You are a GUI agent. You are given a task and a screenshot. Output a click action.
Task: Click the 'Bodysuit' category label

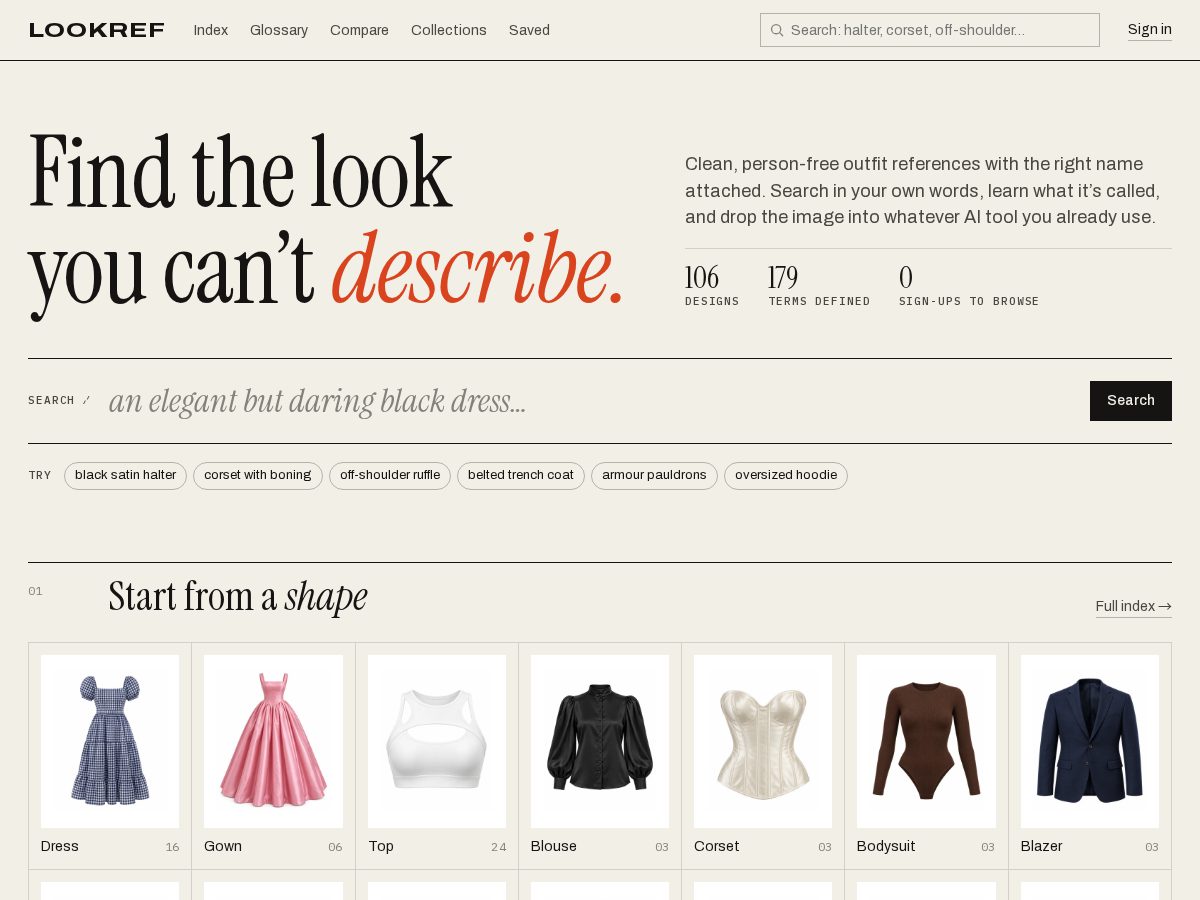(886, 847)
